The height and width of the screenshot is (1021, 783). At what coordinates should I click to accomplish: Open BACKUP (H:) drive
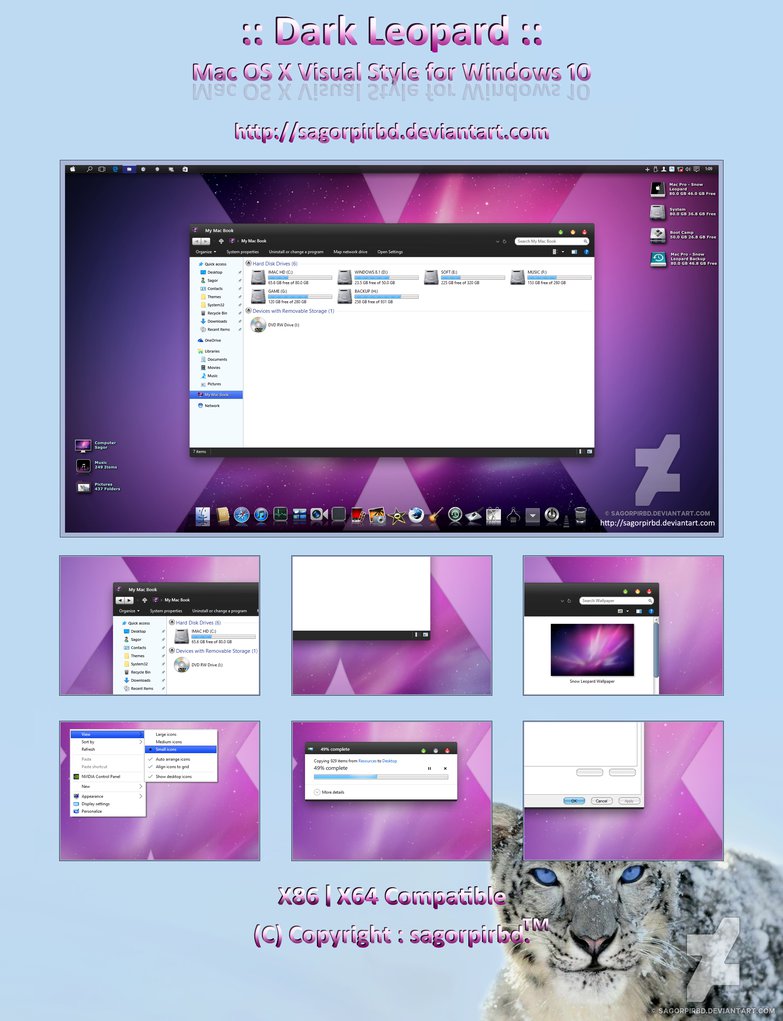[378, 297]
